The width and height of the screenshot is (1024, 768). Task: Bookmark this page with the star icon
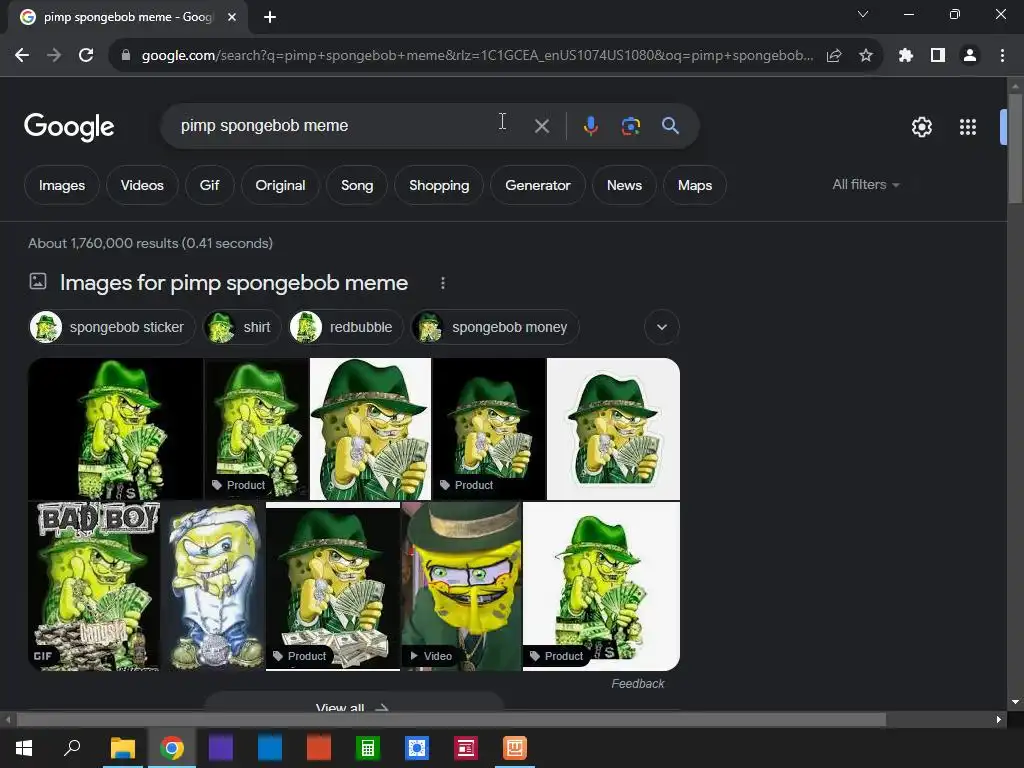pyautogui.click(x=866, y=56)
